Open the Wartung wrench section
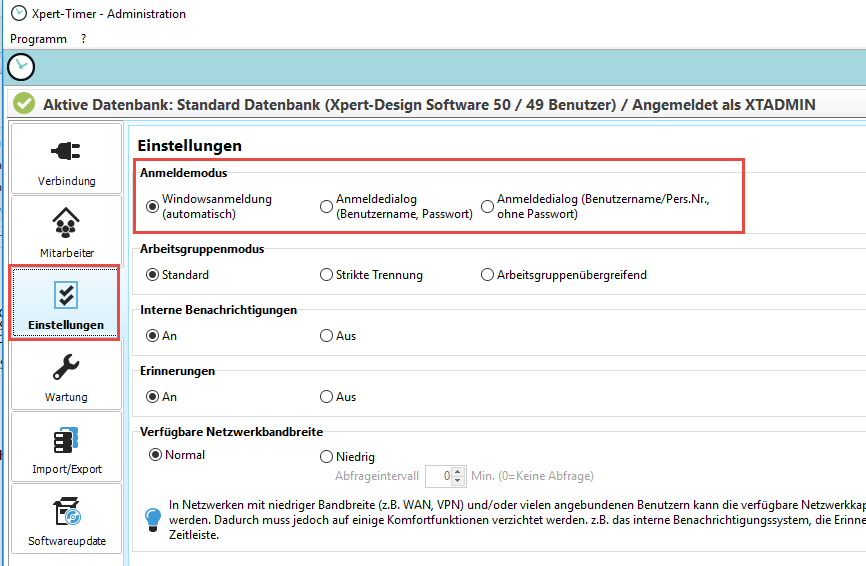The width and height of the screenshot is (866, 566). [x=66, y=375]
